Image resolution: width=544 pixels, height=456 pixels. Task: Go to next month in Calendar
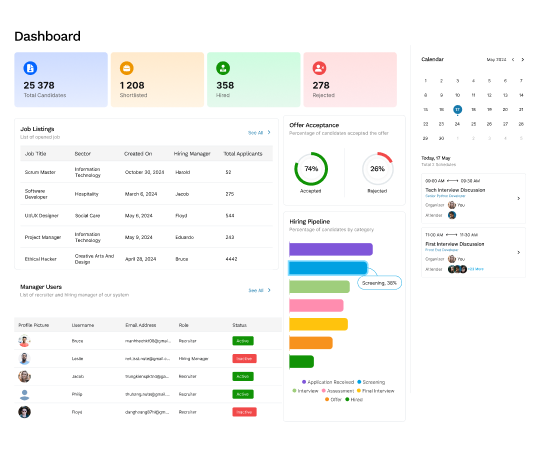point(522,60)
